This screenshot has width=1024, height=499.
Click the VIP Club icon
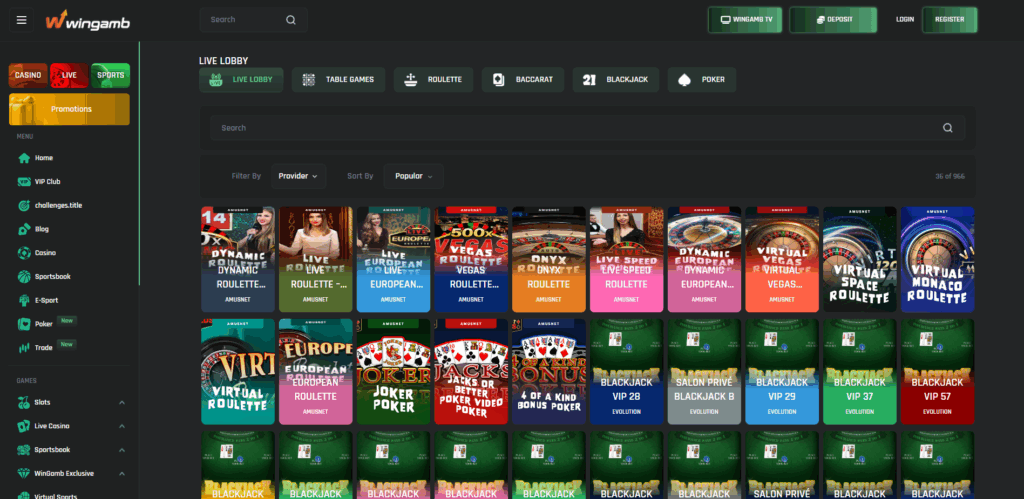(24, 182)
